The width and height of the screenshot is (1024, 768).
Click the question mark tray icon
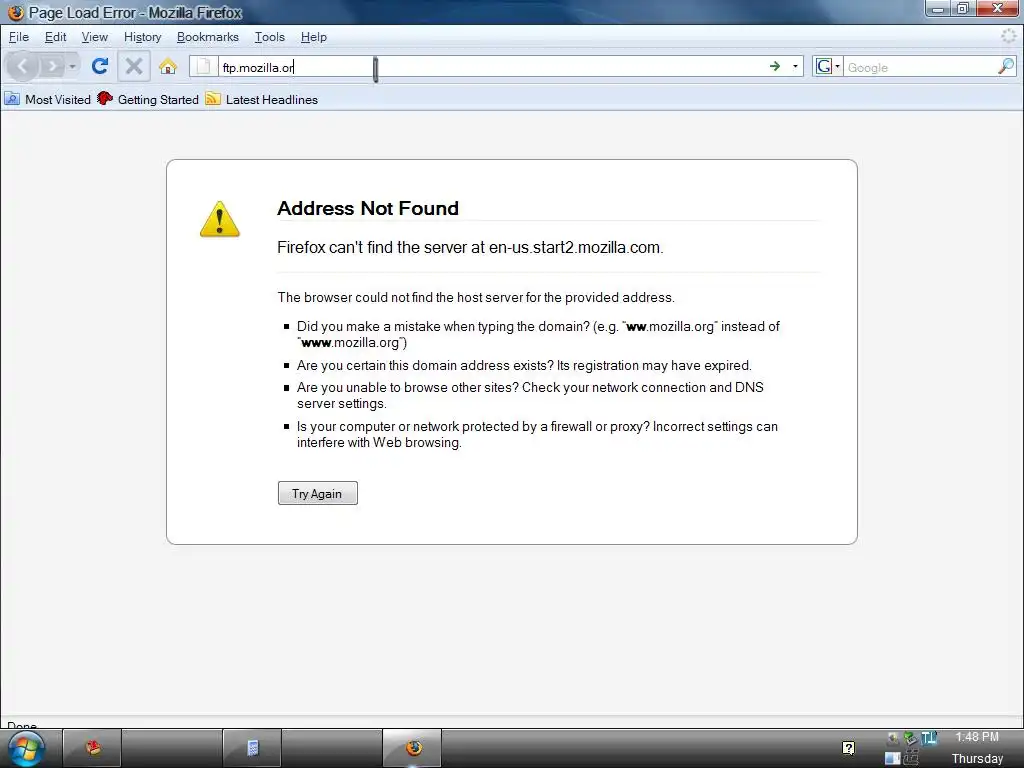click(848, 748)
